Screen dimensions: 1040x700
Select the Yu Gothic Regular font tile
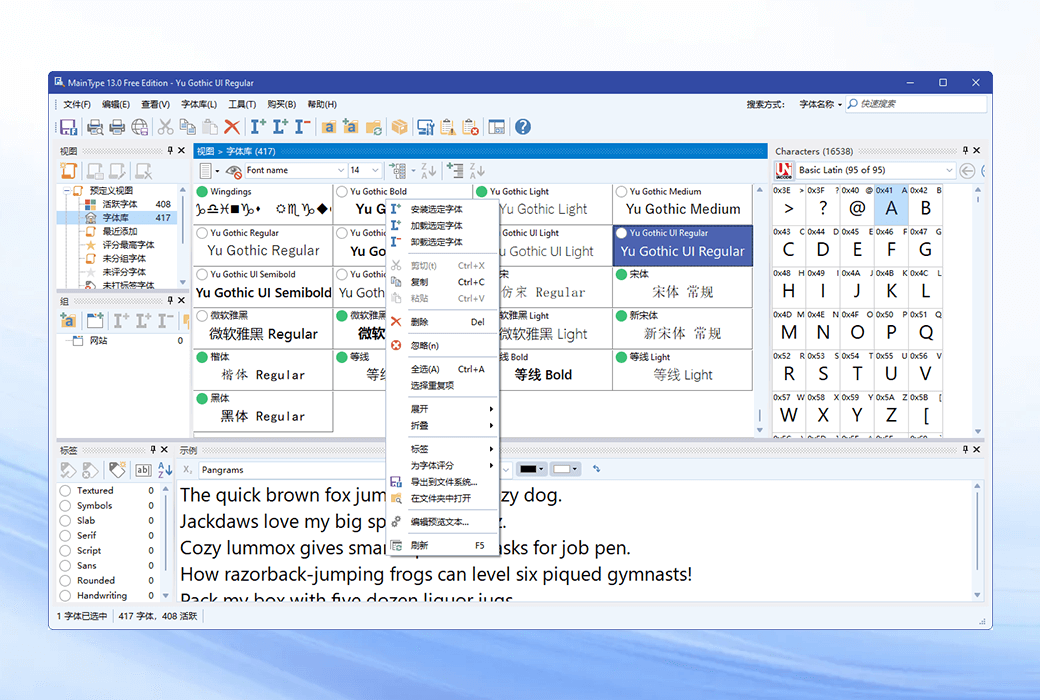[x=263, y=245]
